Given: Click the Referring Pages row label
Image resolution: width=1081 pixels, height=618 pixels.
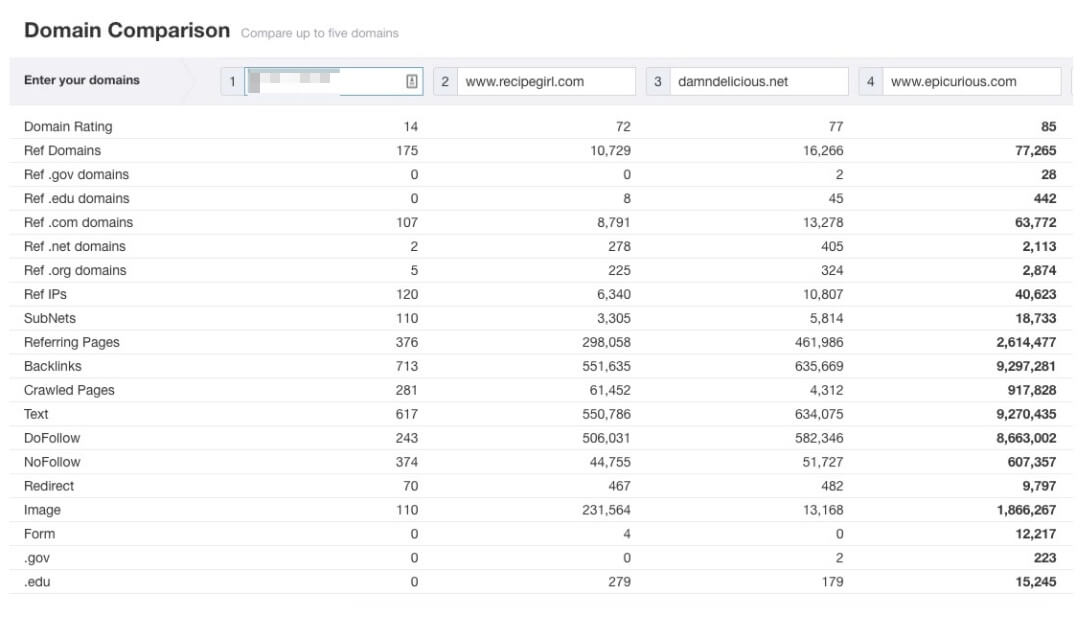Looking at the screenshot, I should pyautogui.click(x=72, y=342).
